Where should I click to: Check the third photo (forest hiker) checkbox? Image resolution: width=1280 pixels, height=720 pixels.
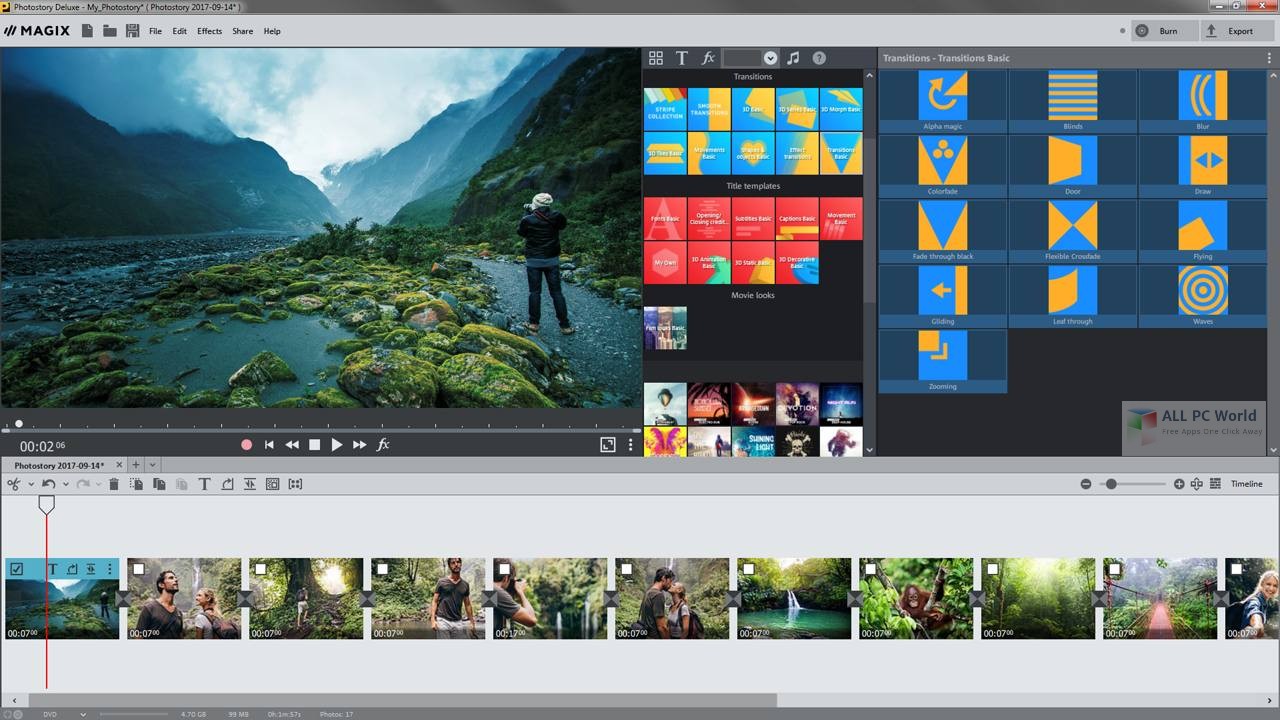click(x=261, y=568)
